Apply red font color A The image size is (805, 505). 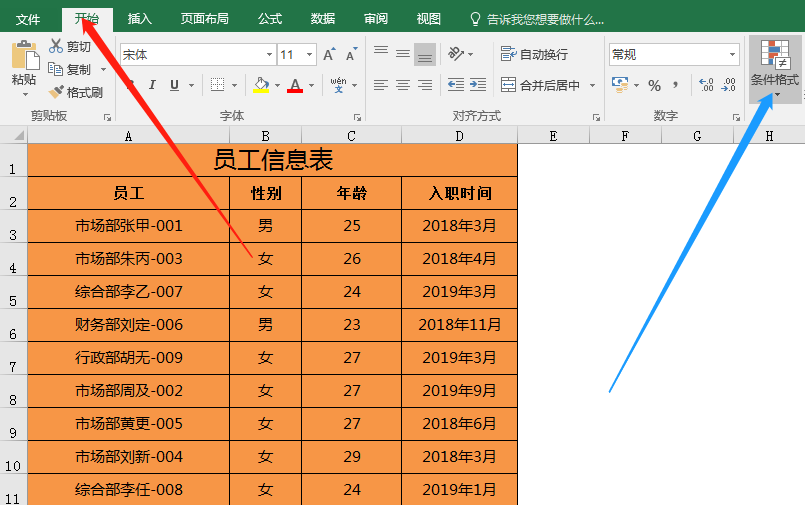point(295,85)
